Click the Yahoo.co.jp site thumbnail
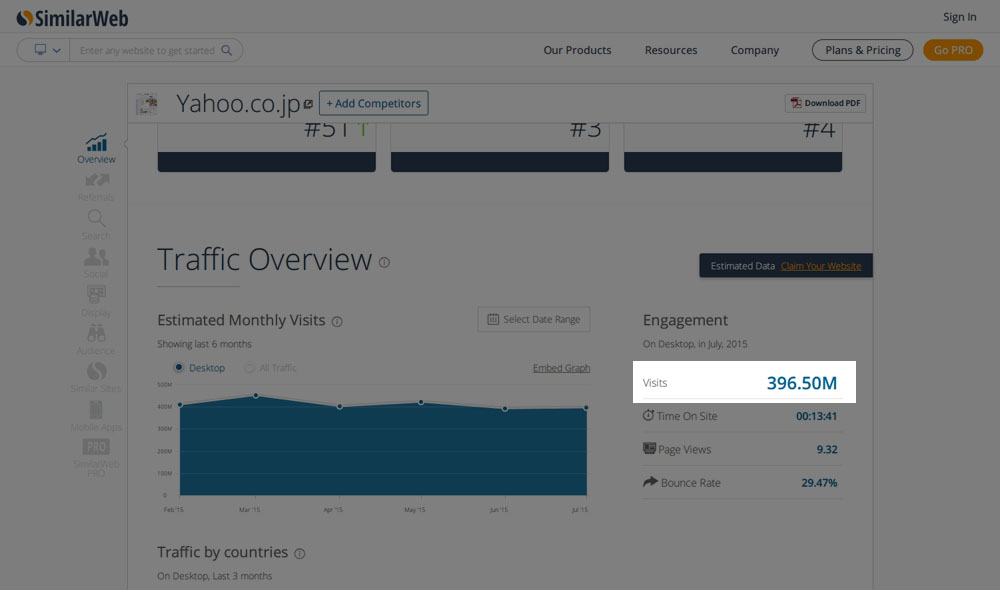 tap(147, 103)
